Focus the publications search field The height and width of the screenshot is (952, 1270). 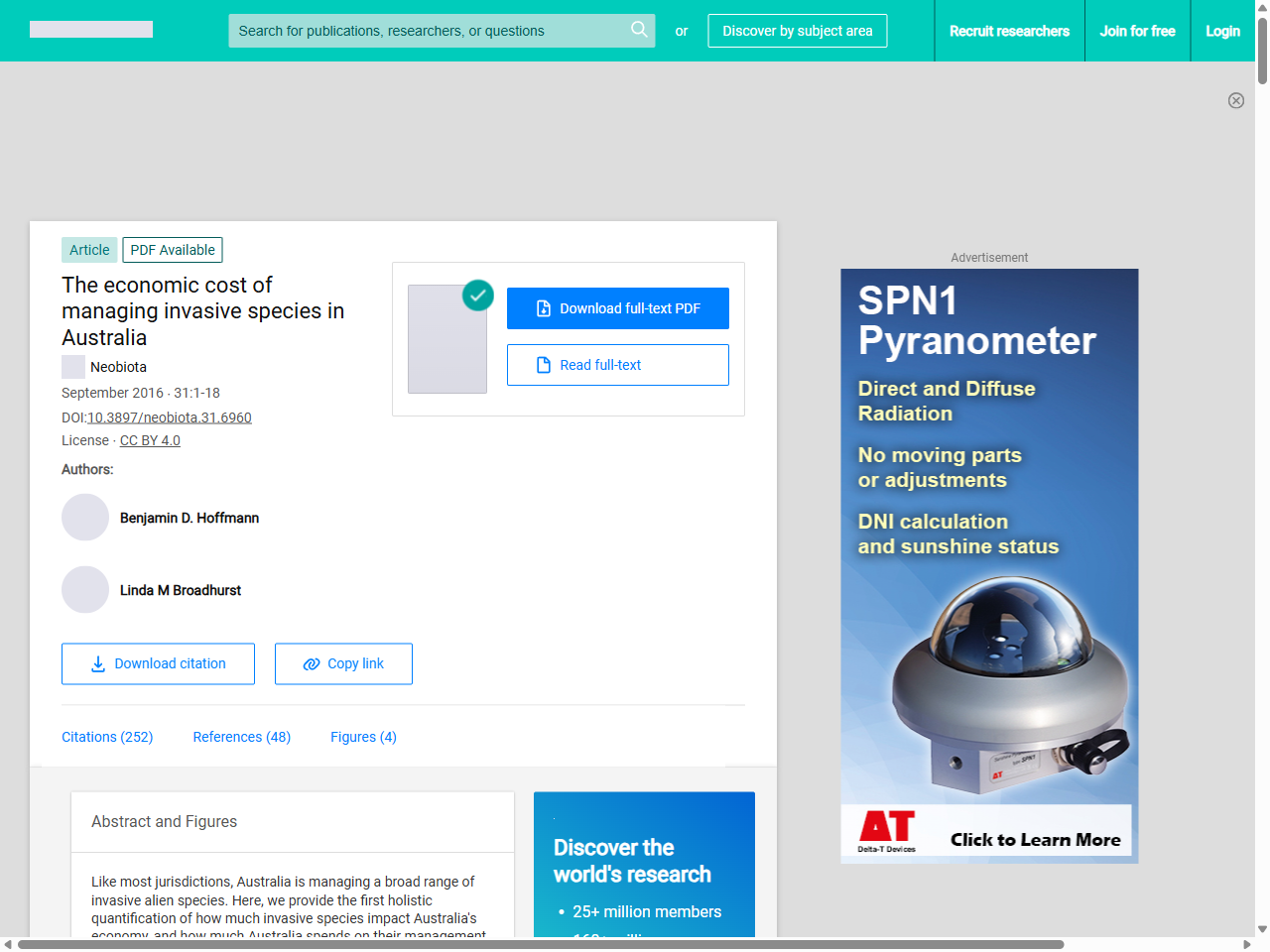pyautogui.click(x=442, y=31)
